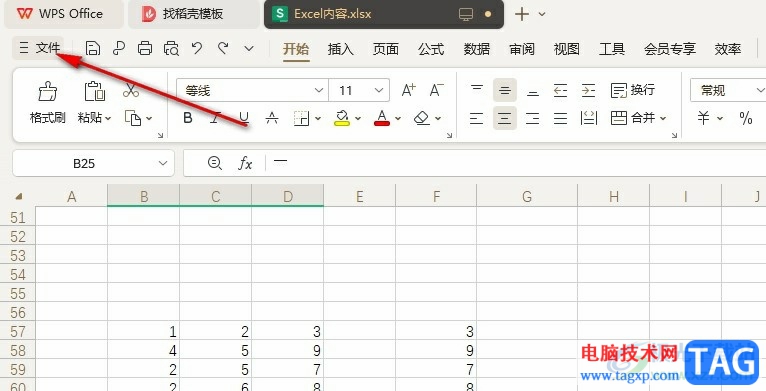
Task: Open the 会员专享 tab
Action: click(x=669, y=49)
